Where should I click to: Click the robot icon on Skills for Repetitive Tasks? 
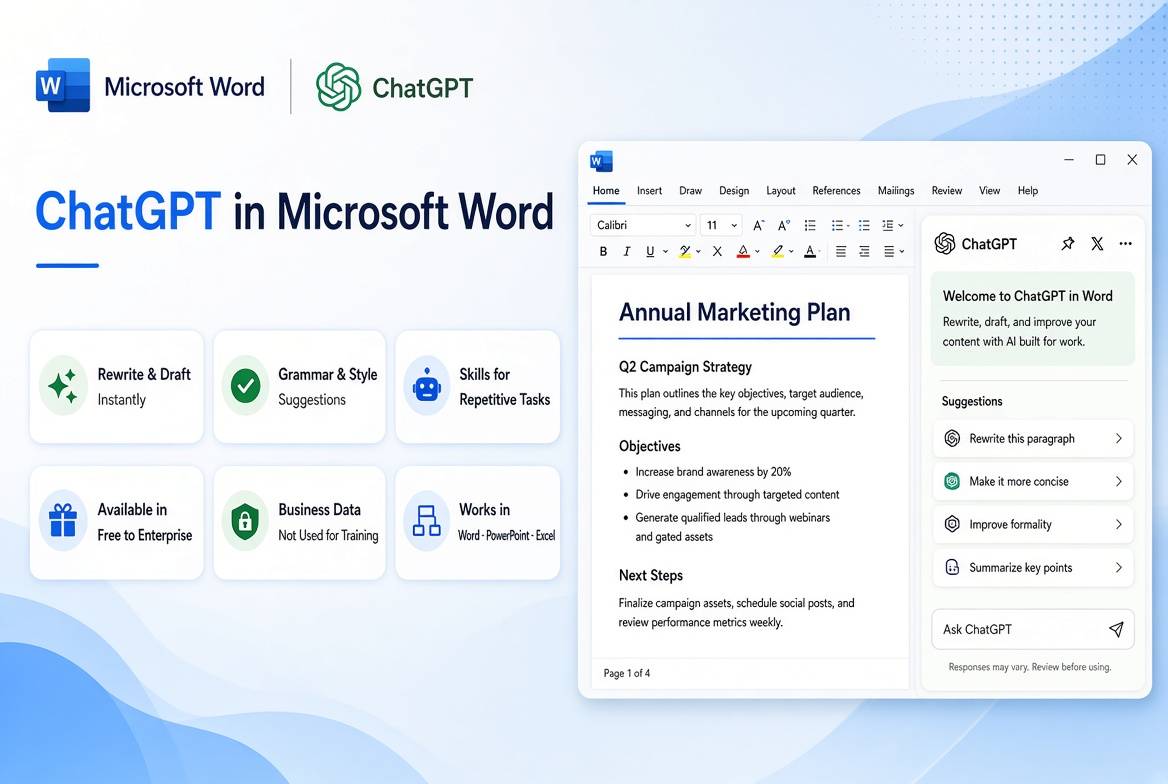[427, 385]
